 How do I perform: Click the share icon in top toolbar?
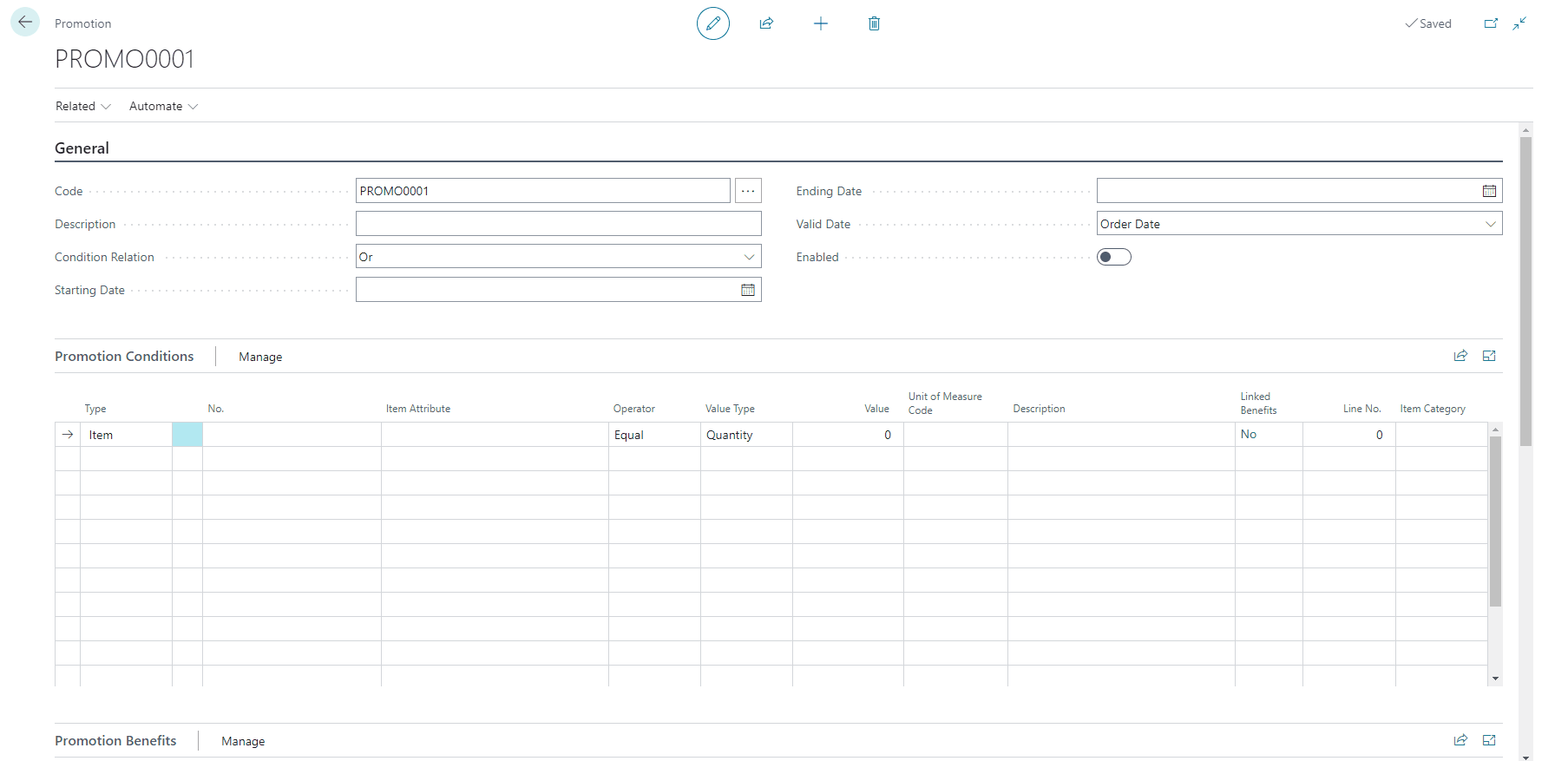(766, 23)
